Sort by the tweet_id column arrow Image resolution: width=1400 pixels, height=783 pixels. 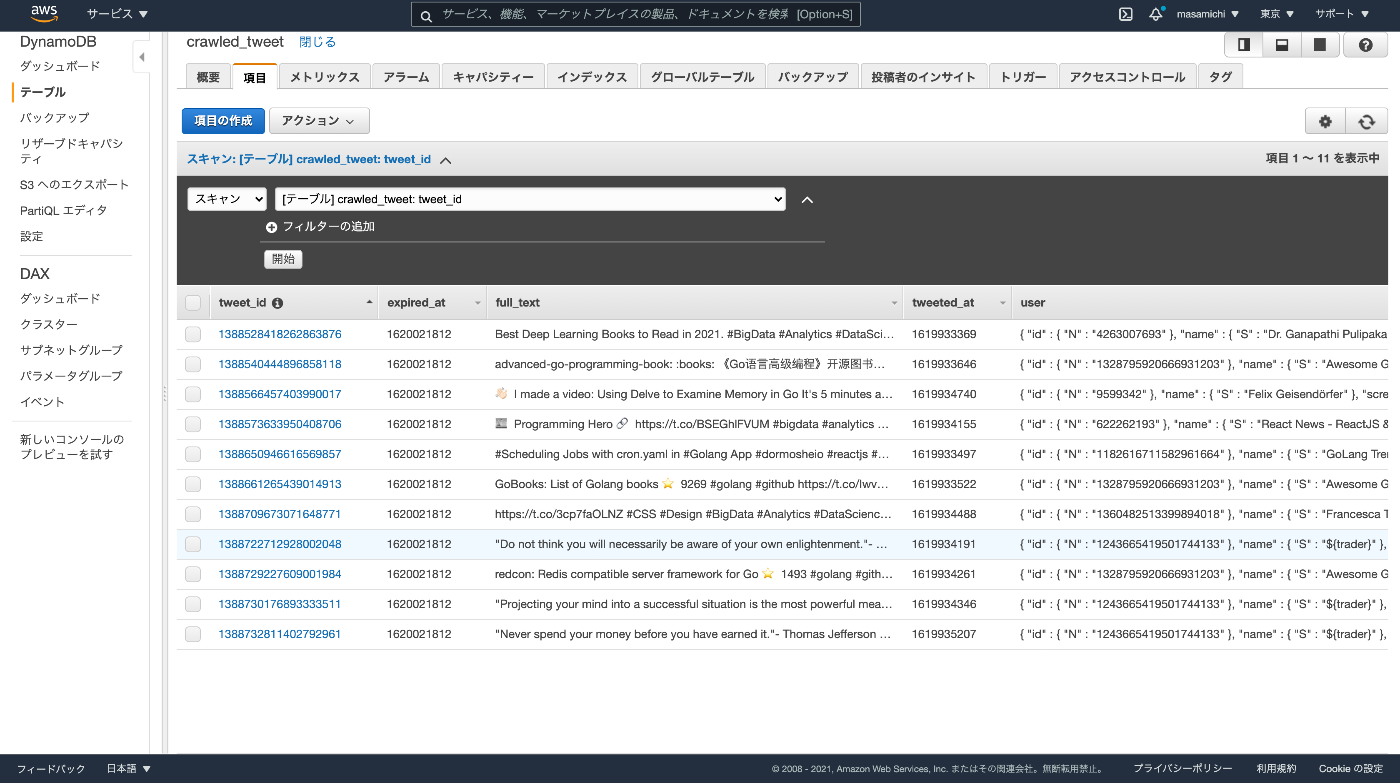pyautogui.click(x=369, y=302)
